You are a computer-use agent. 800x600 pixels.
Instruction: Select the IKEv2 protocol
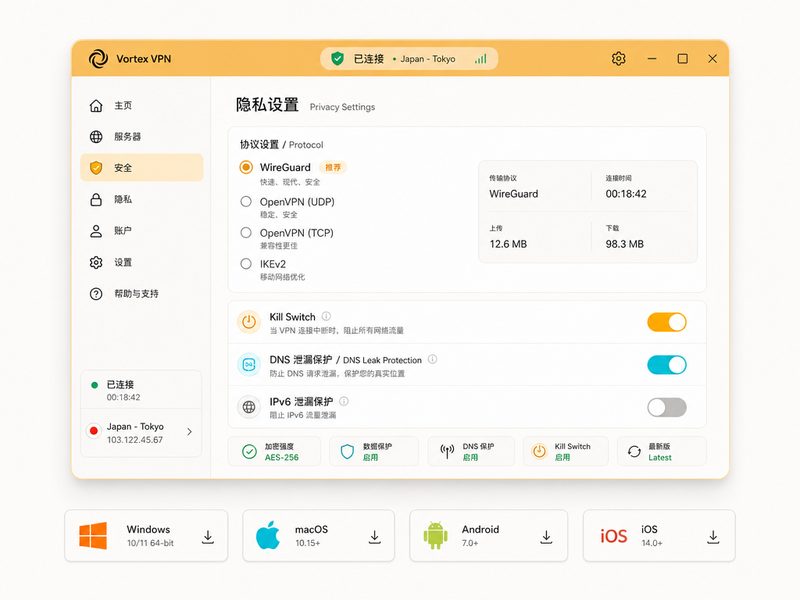(x=246, y=264)
